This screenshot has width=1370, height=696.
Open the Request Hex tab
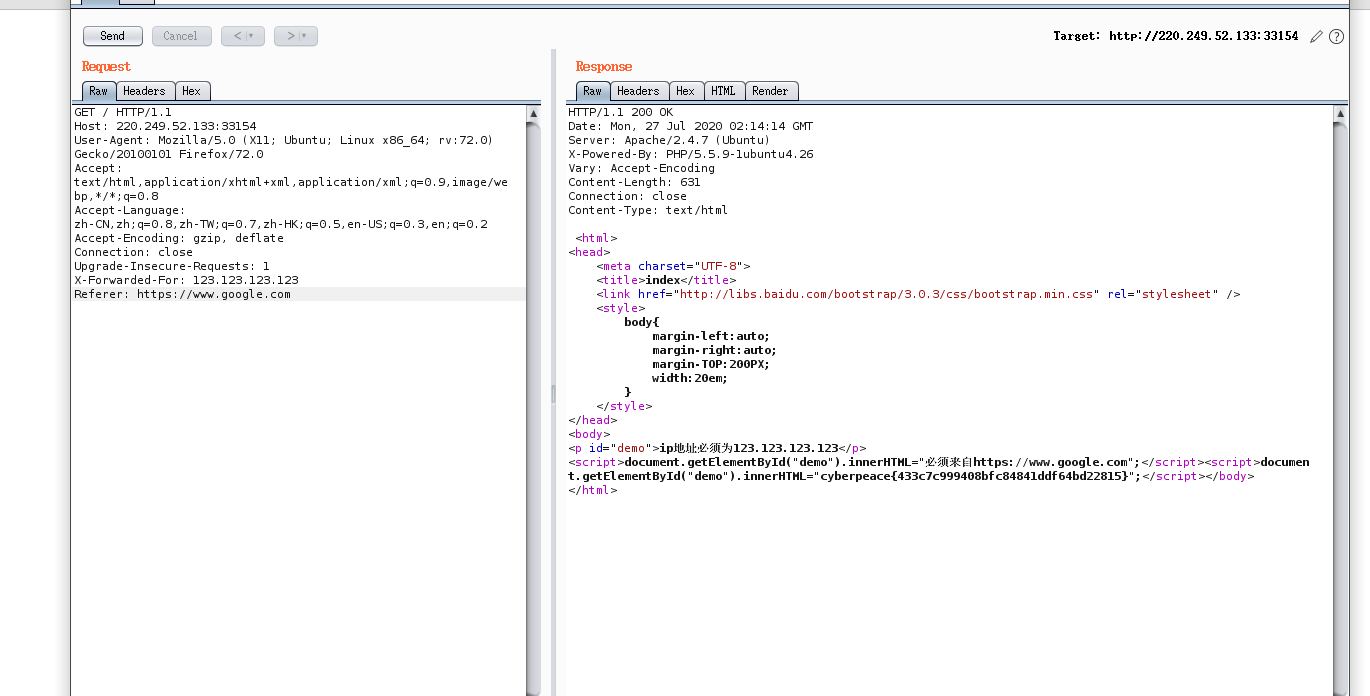click(192, 91)
